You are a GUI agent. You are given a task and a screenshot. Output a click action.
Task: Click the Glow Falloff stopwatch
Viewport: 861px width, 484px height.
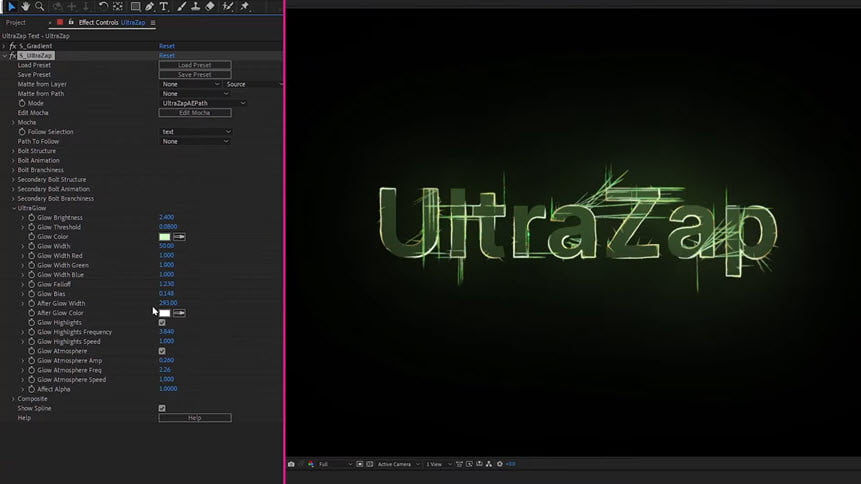click(31, 285)
